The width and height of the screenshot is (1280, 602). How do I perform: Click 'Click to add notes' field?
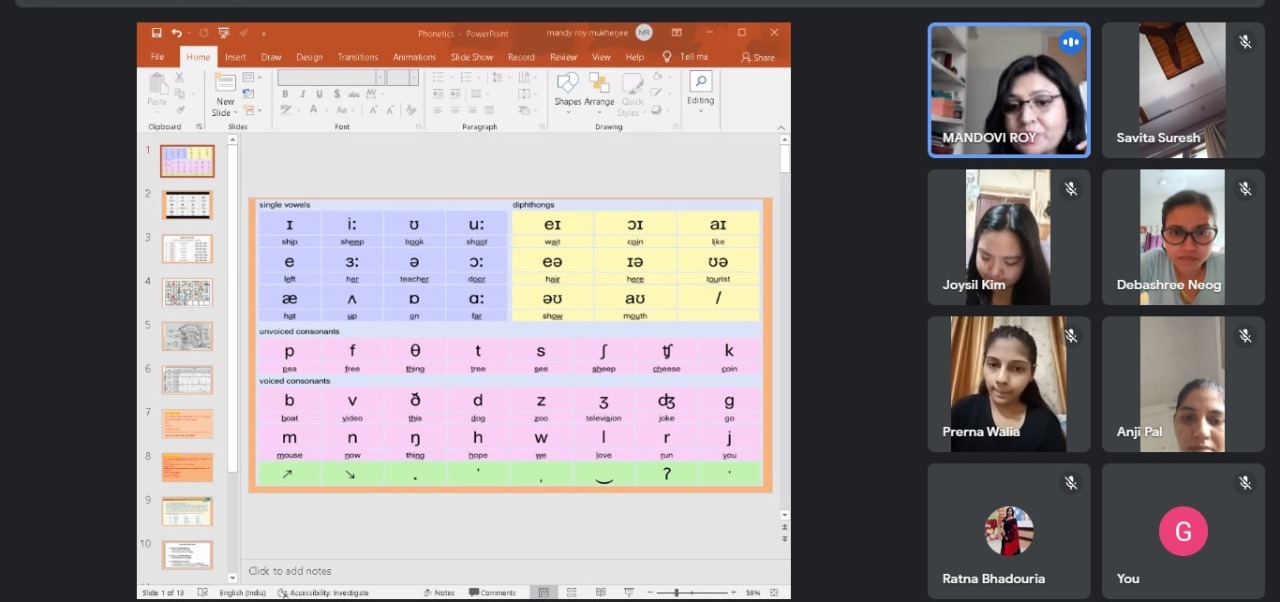point(290,571)
